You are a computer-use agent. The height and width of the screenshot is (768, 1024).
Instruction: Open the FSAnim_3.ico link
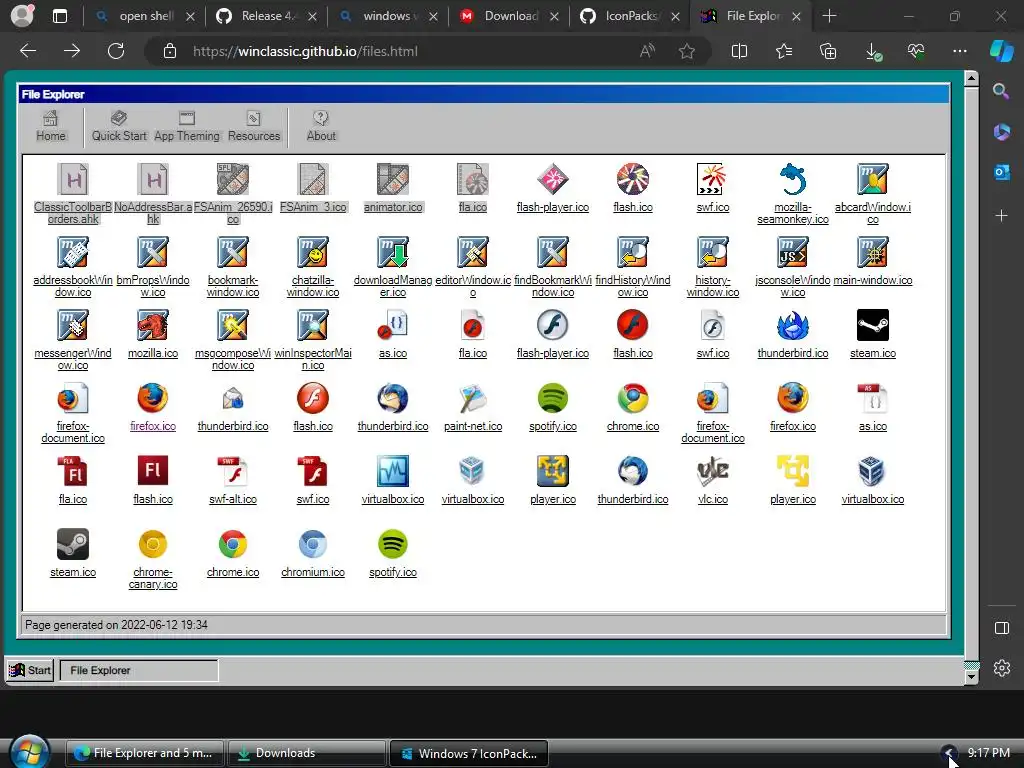click(x=313, y=207)
